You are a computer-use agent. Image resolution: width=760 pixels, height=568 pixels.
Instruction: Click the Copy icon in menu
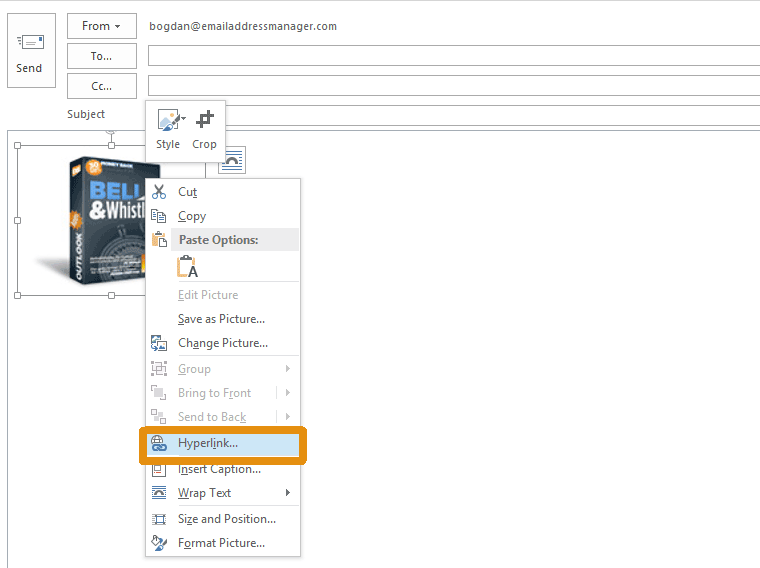pos(158,216)
